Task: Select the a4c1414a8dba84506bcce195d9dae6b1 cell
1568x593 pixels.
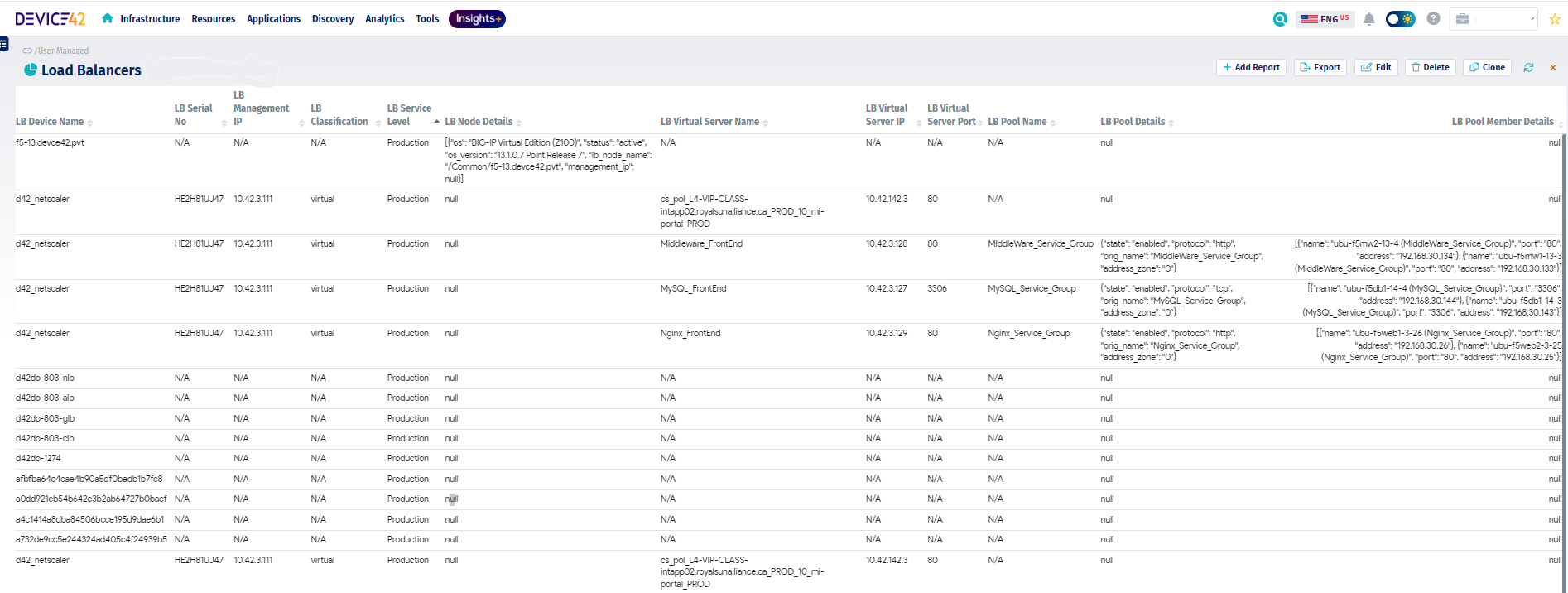Action: click(x=90, y=519)
